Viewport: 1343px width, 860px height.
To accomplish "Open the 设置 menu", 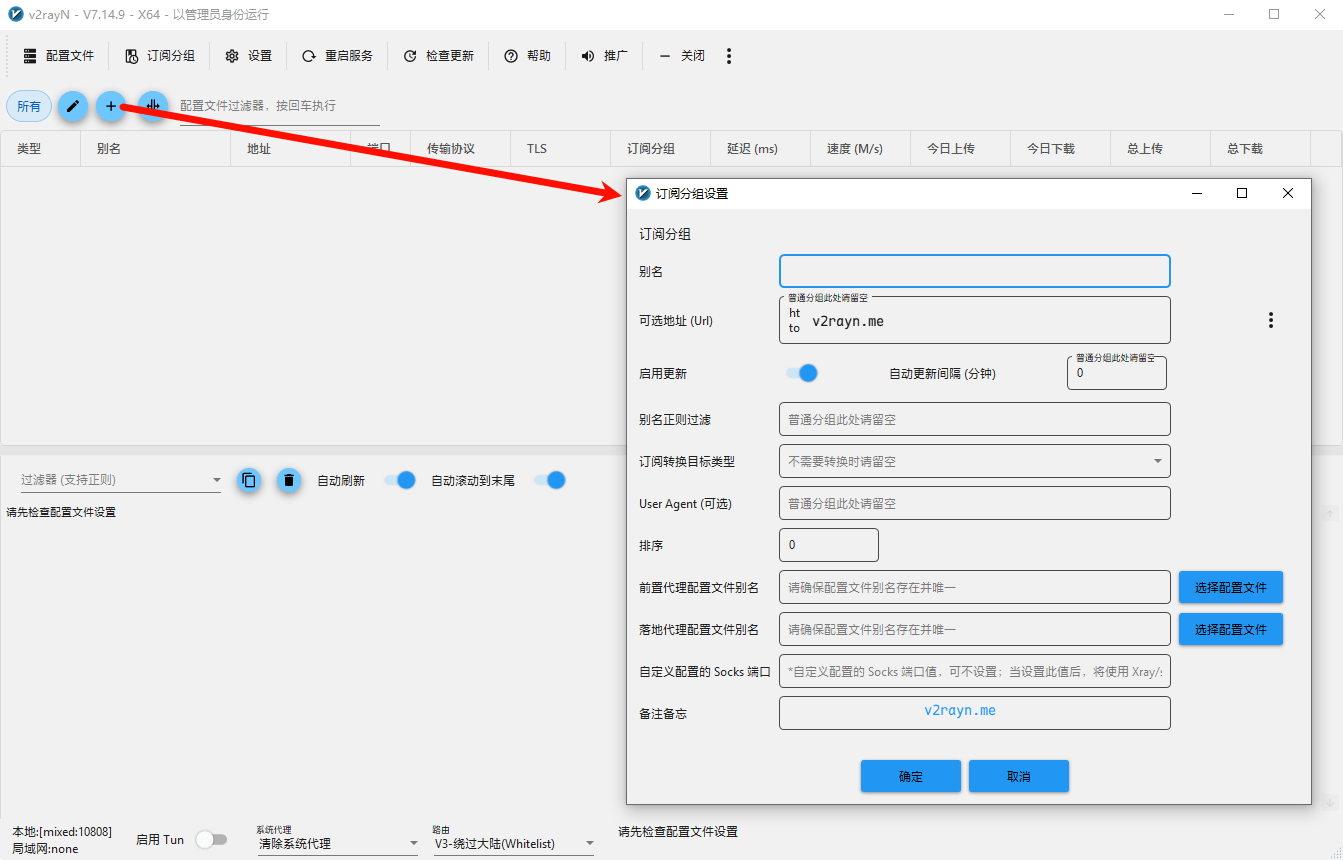I will (x=248, y=56).
